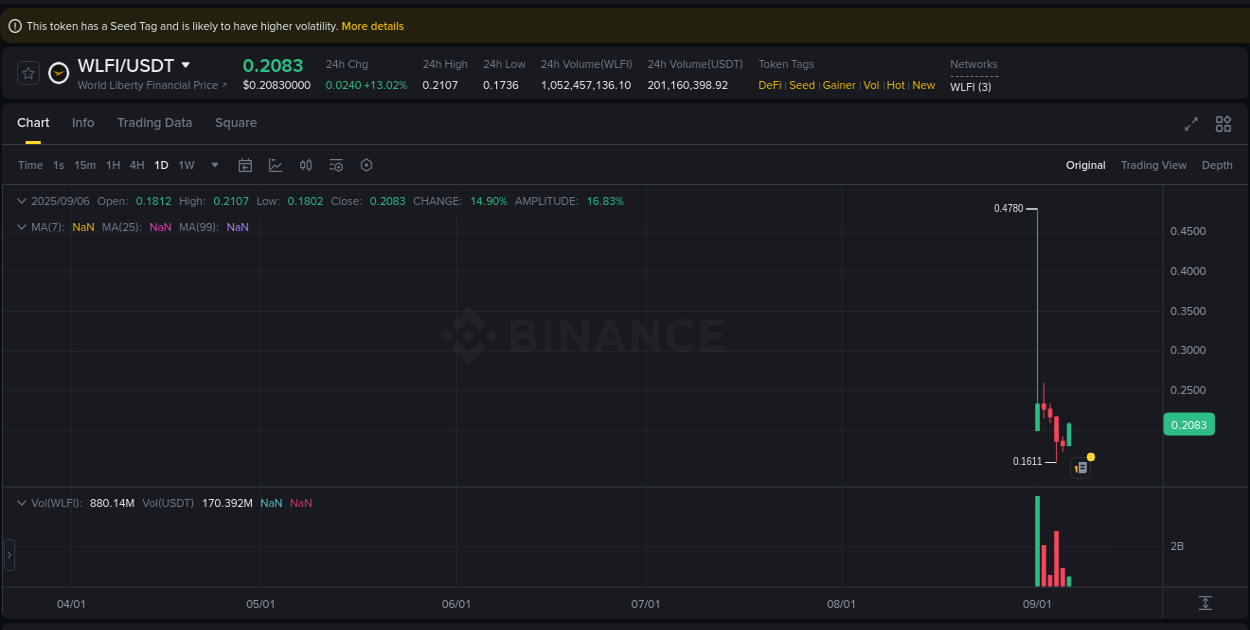This screenshot has width=1250, height=630.
Task: Toggle the favorite star for WLFI/USDT
Action: pyautogui.click(x=28, y=73)
